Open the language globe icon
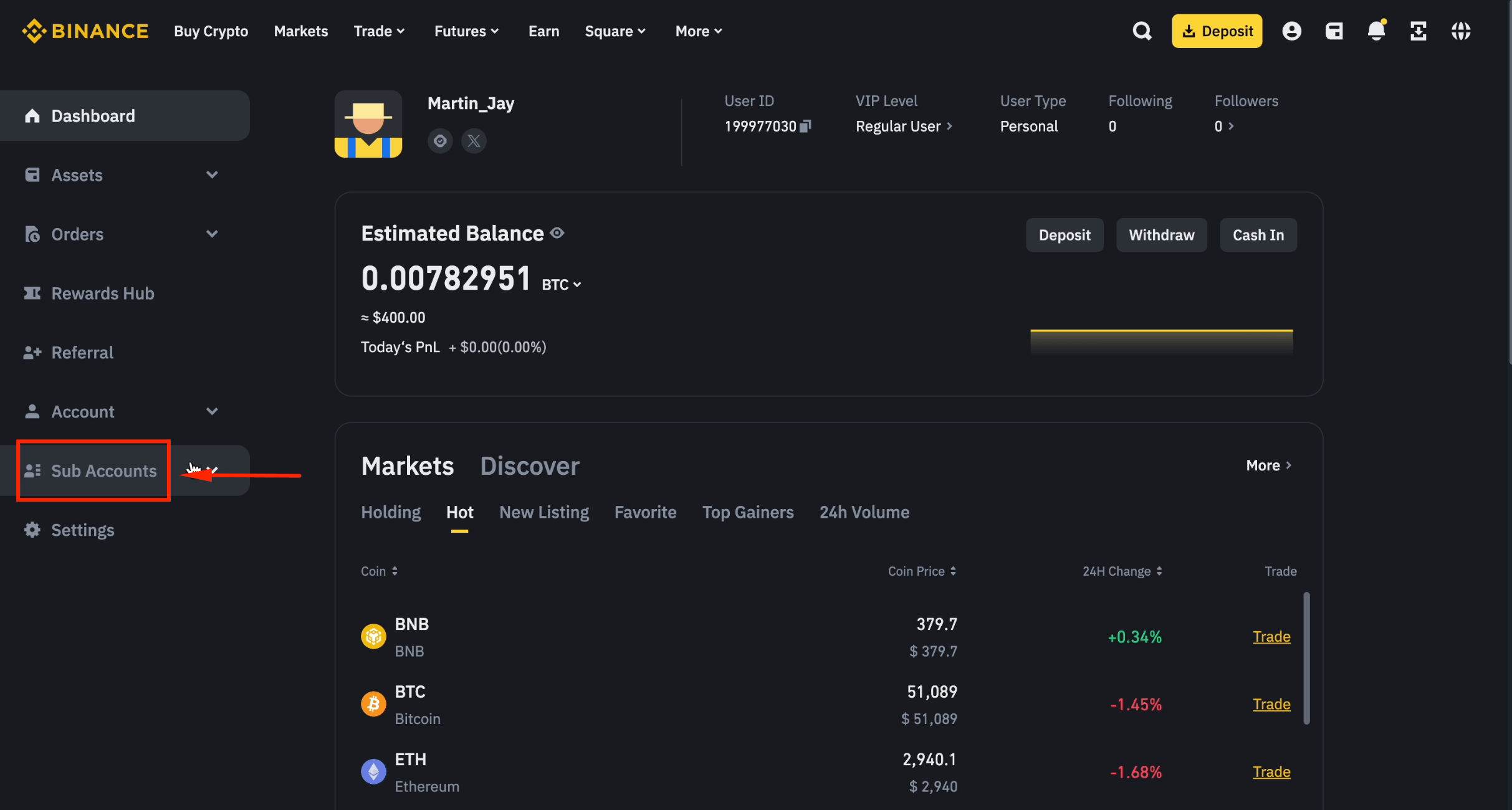The width and height of the screenshot is (1512, 810). click(1460, 31)
